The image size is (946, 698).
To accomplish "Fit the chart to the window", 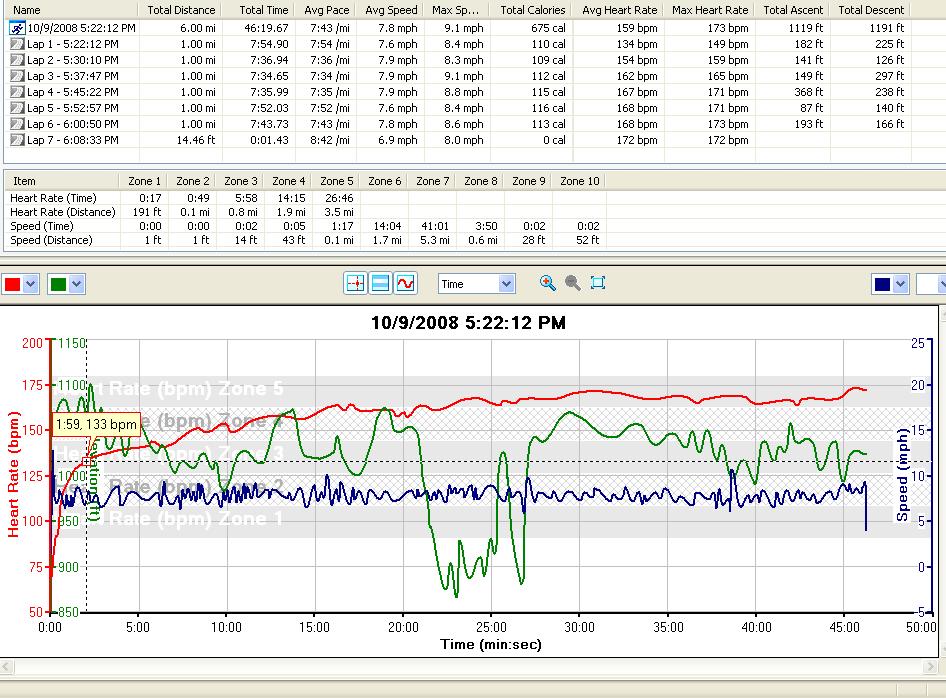I will (598, 283).
